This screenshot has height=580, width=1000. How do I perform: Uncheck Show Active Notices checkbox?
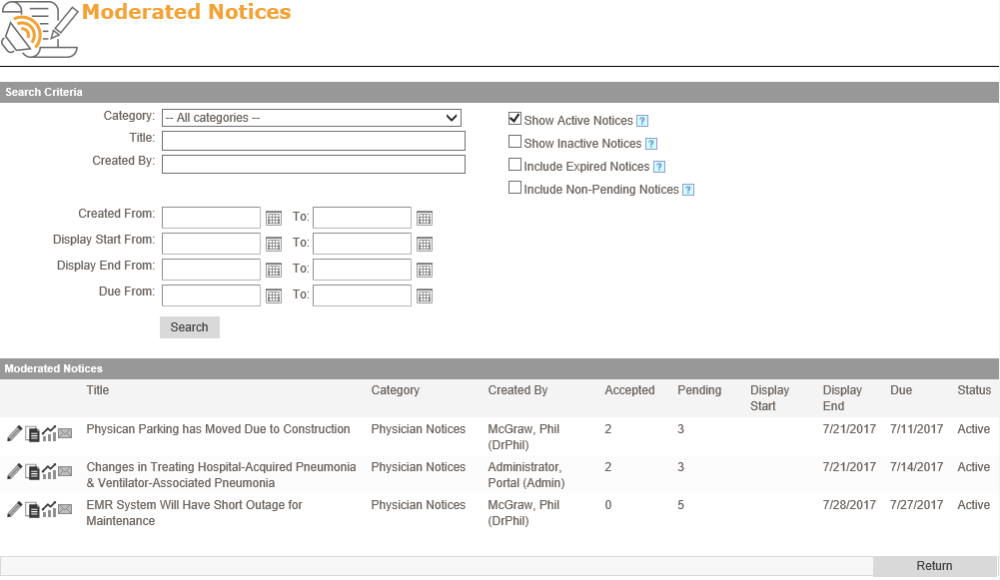(x=515, y=119)
